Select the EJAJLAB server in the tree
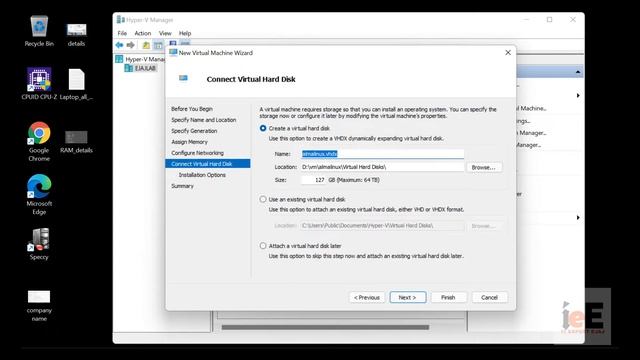This screenshot has height=360, width=640. [x=141, y=68]
